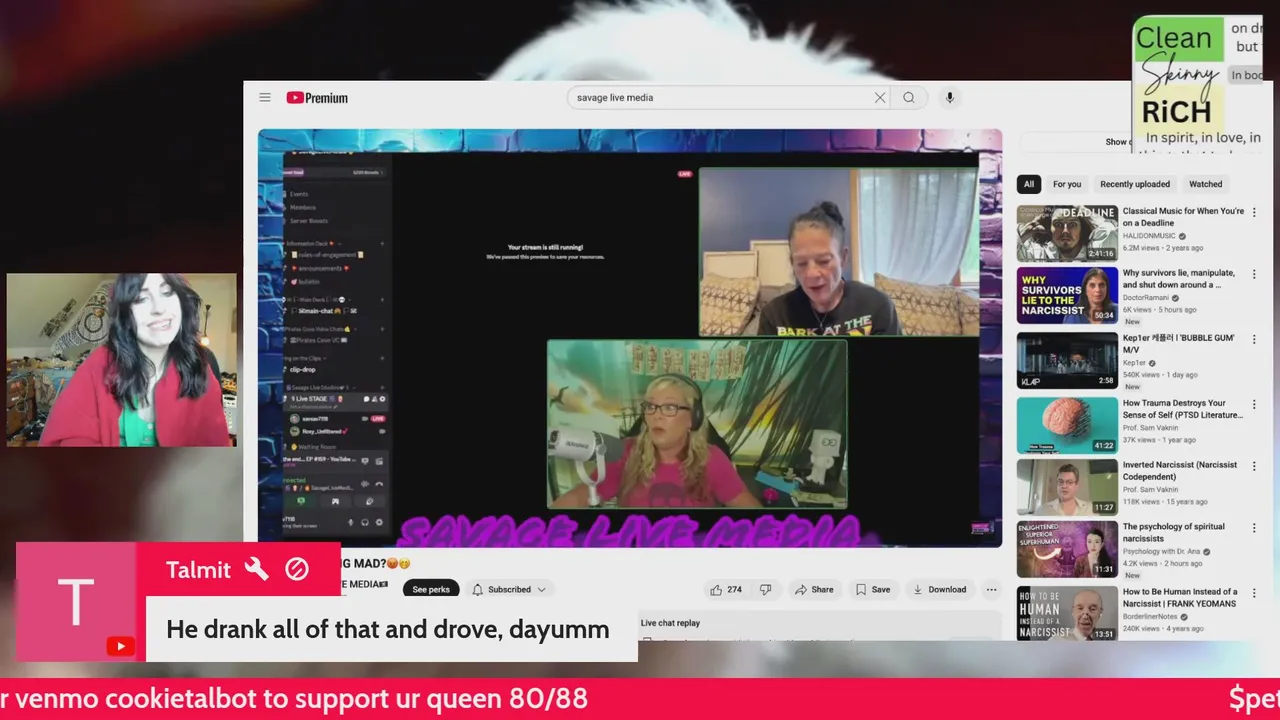Click the Enlightened Superior Superhuman thumbnail
The height and width of the screenshot is (720, 1280).
(1067, 549)
